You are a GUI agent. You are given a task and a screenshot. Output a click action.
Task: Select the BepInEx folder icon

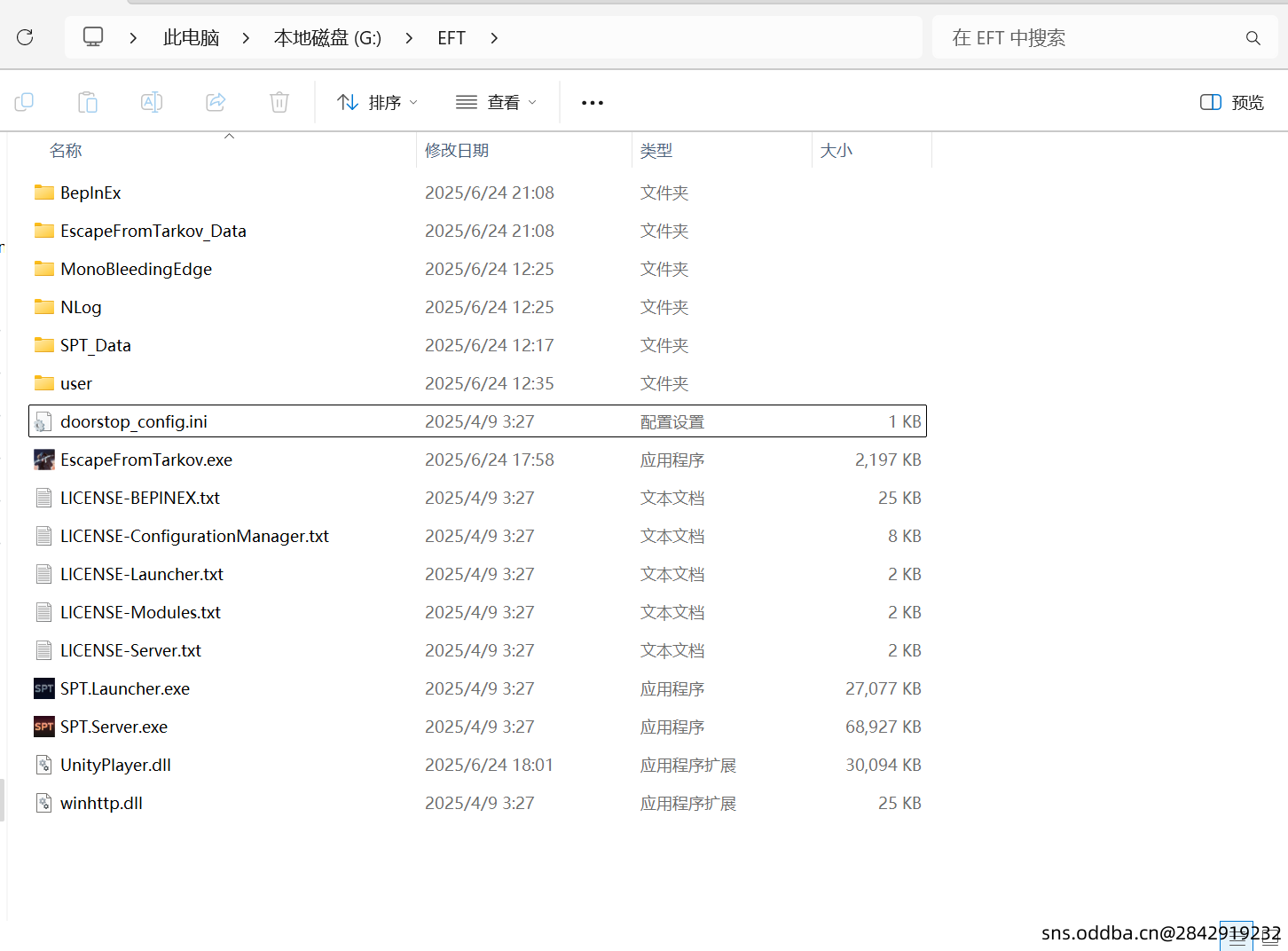click(44, 193)
